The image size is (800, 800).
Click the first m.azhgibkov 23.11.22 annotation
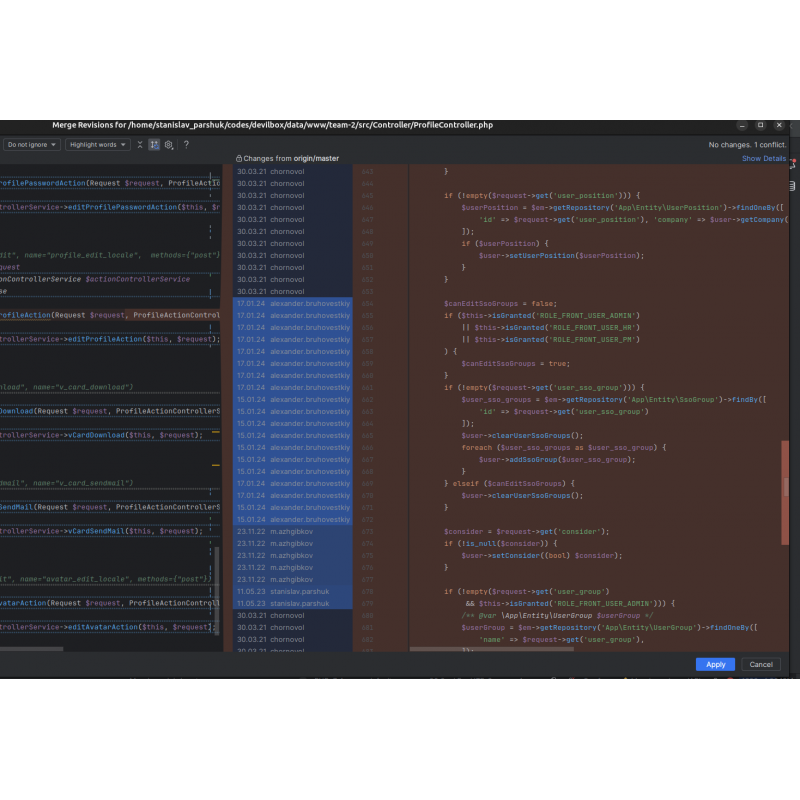292,531
